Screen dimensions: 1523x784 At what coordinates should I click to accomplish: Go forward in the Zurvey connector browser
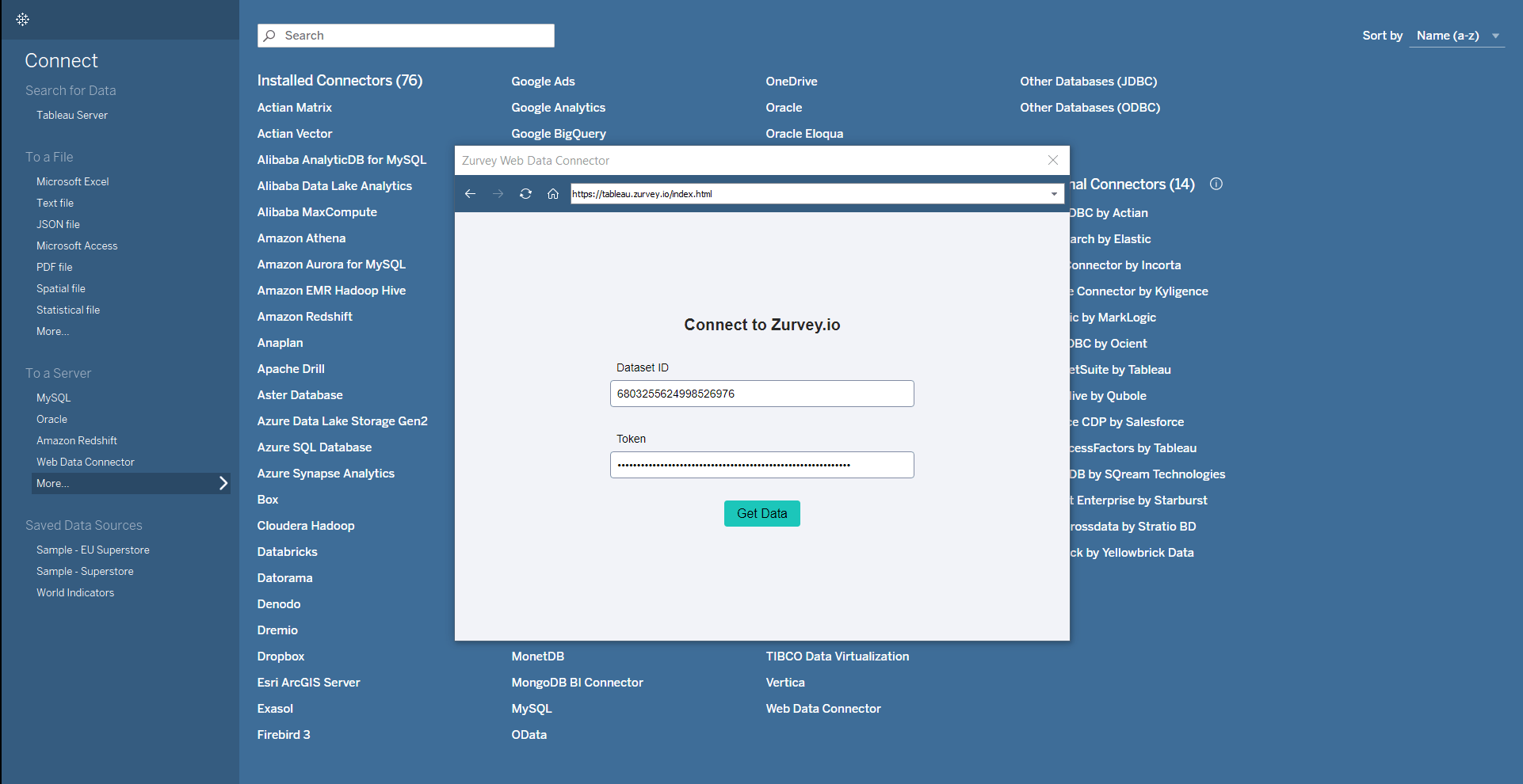(x=498, y=194)
